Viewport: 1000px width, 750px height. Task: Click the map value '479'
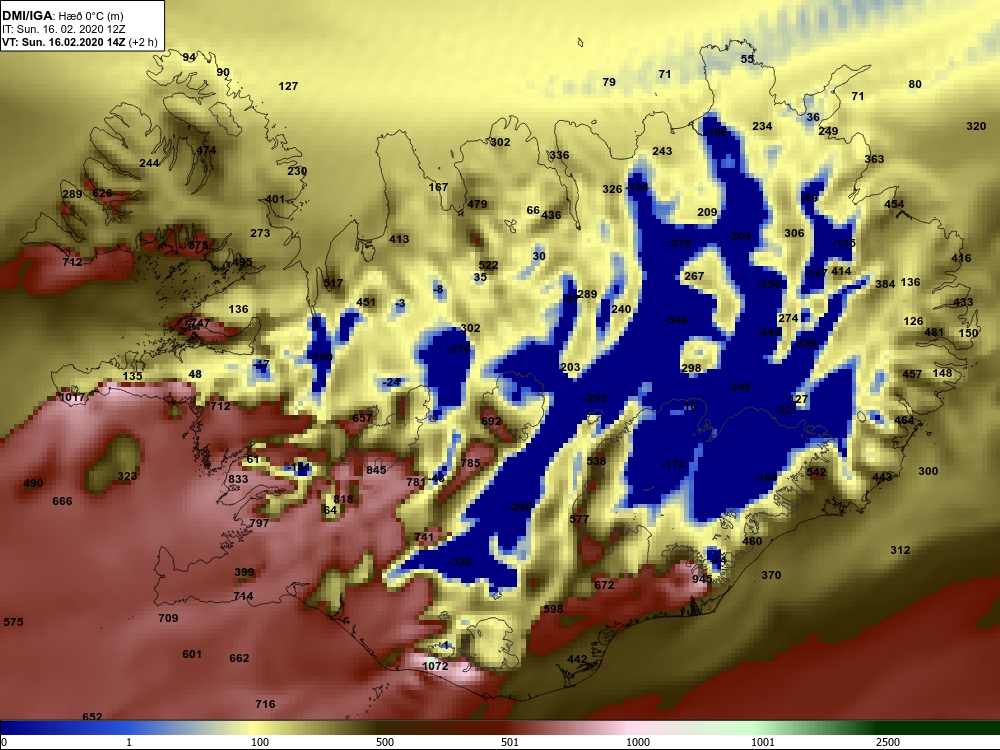(477, 205)
